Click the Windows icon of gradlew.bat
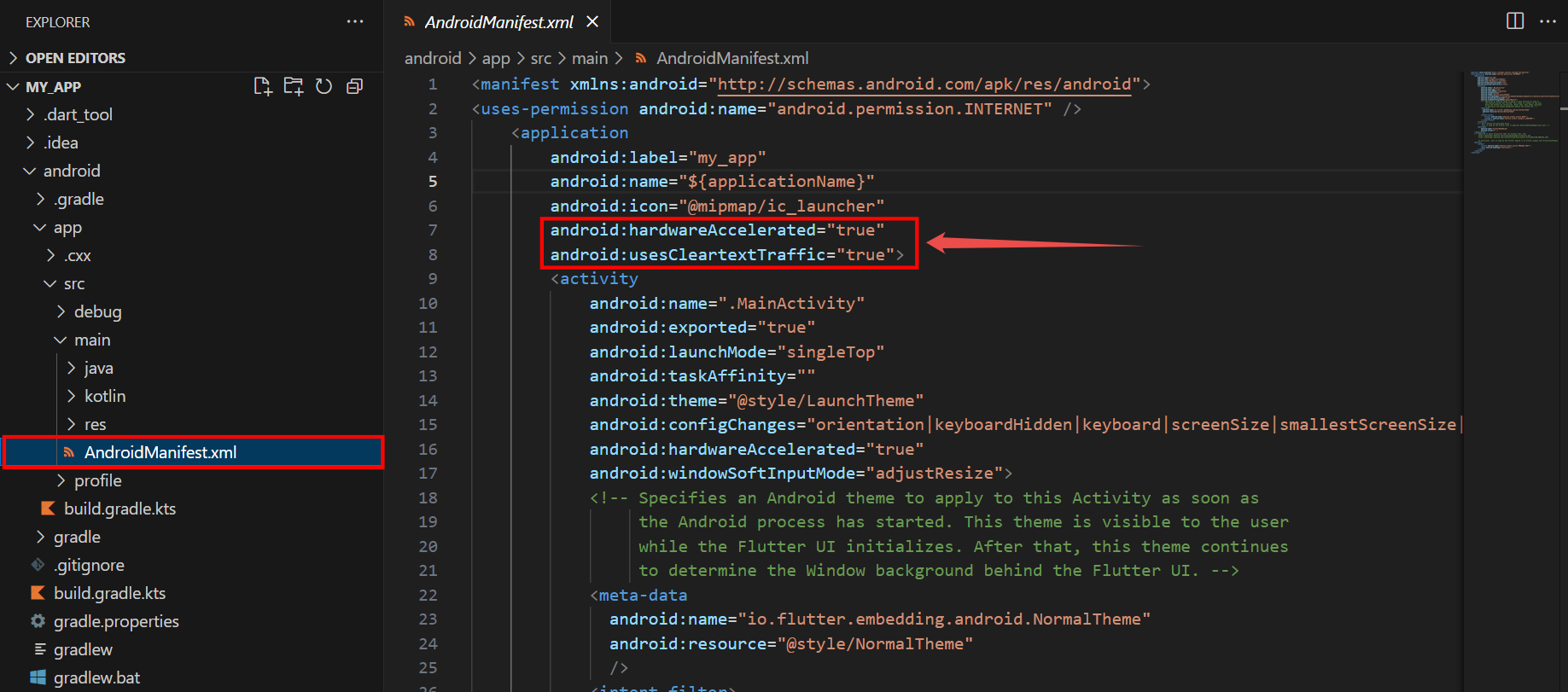 tap(38, 677)
